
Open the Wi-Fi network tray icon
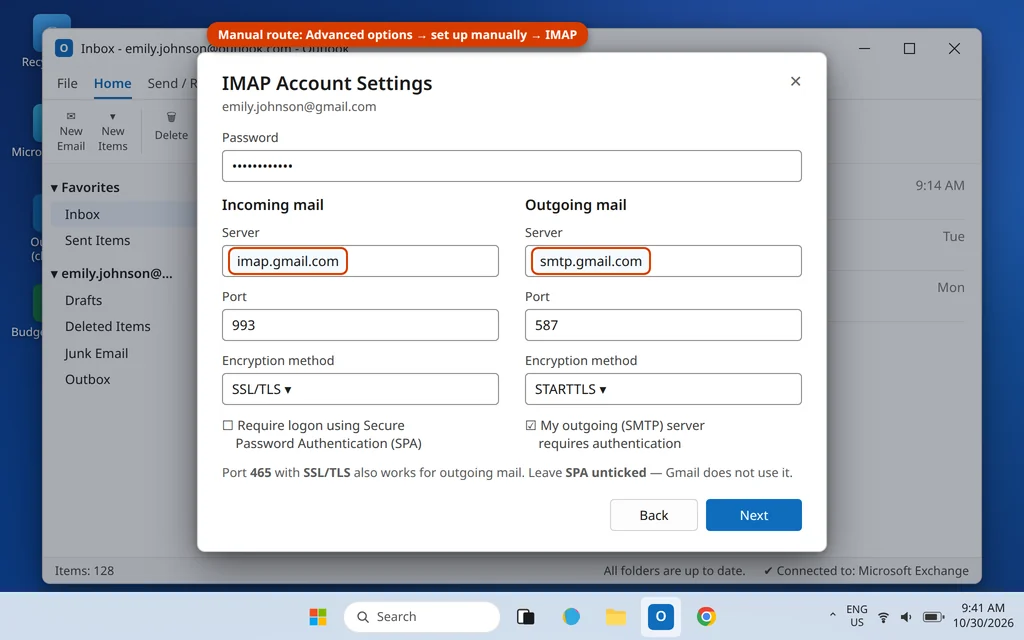click(884, 616)
